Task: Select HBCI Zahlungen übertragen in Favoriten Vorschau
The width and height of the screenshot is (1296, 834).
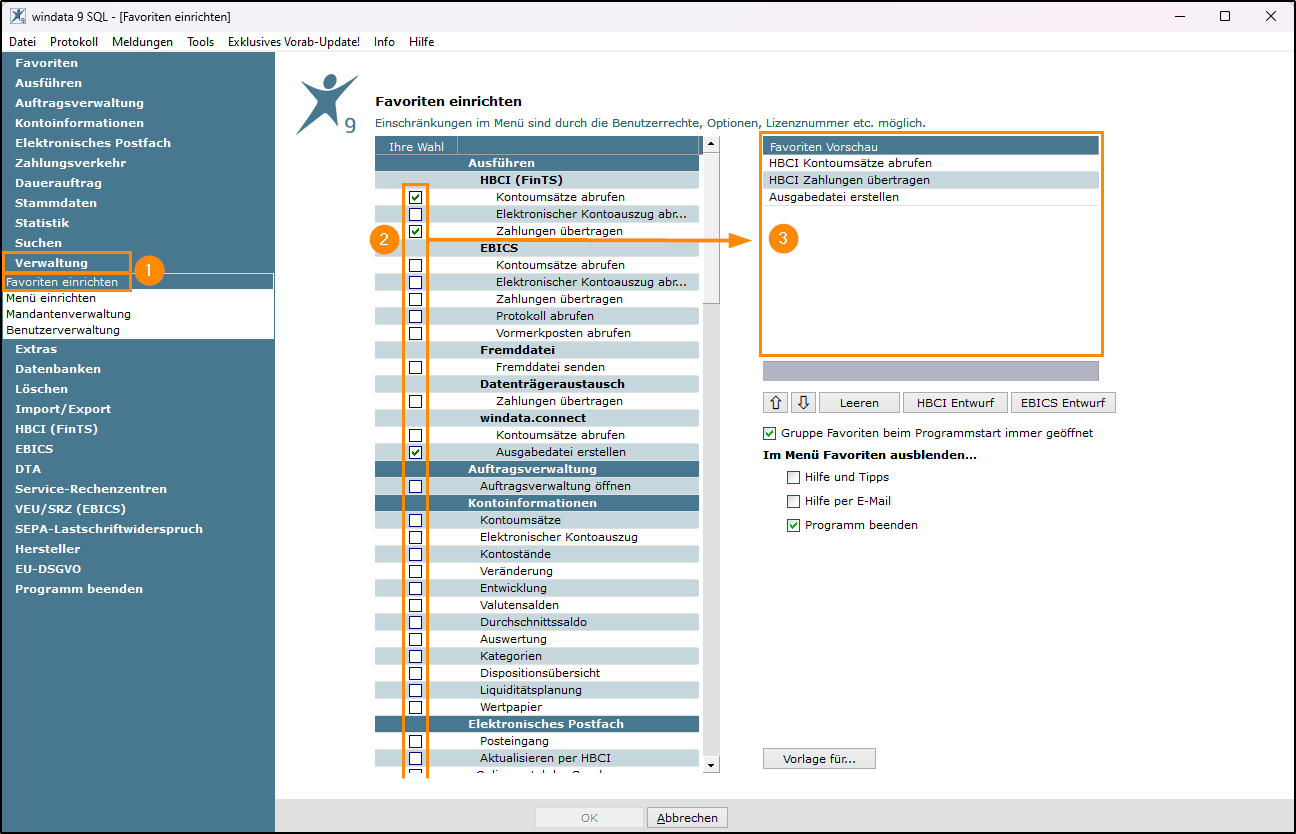Action: 930,180
